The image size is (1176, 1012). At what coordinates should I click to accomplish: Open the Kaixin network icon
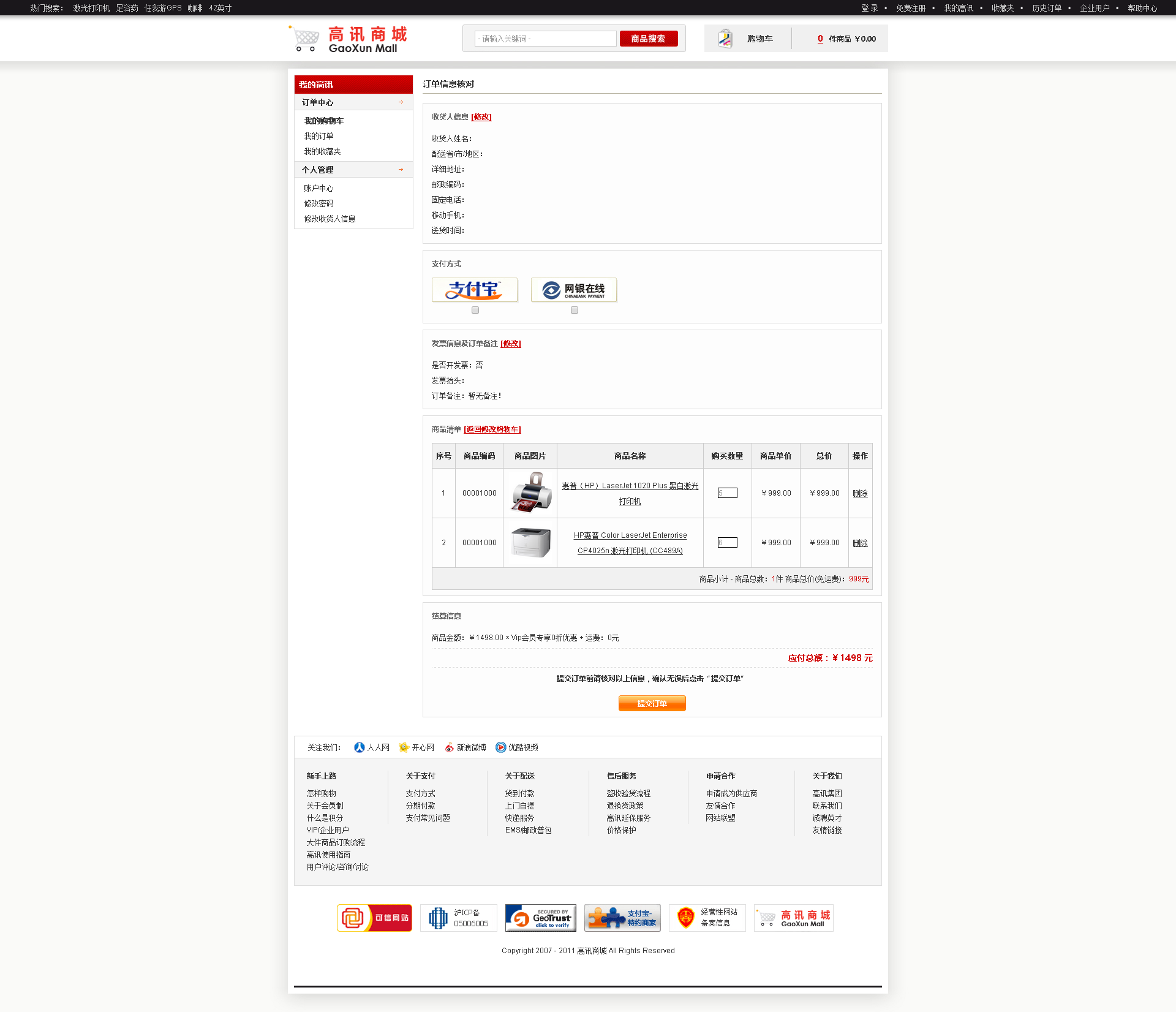pyautogui.click(x=404, y=747)
